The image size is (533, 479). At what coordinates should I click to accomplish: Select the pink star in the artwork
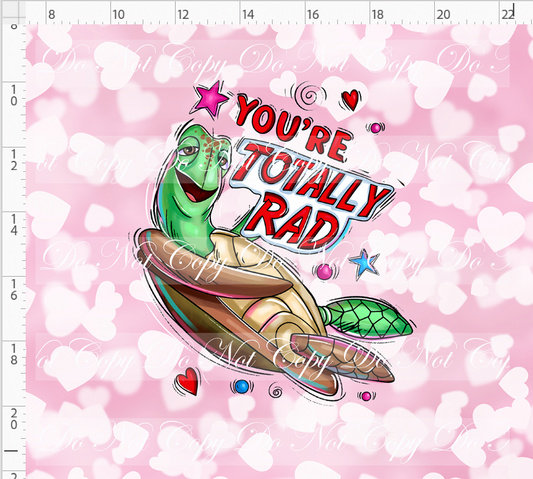pyautogui.click(x=211, y=99)
